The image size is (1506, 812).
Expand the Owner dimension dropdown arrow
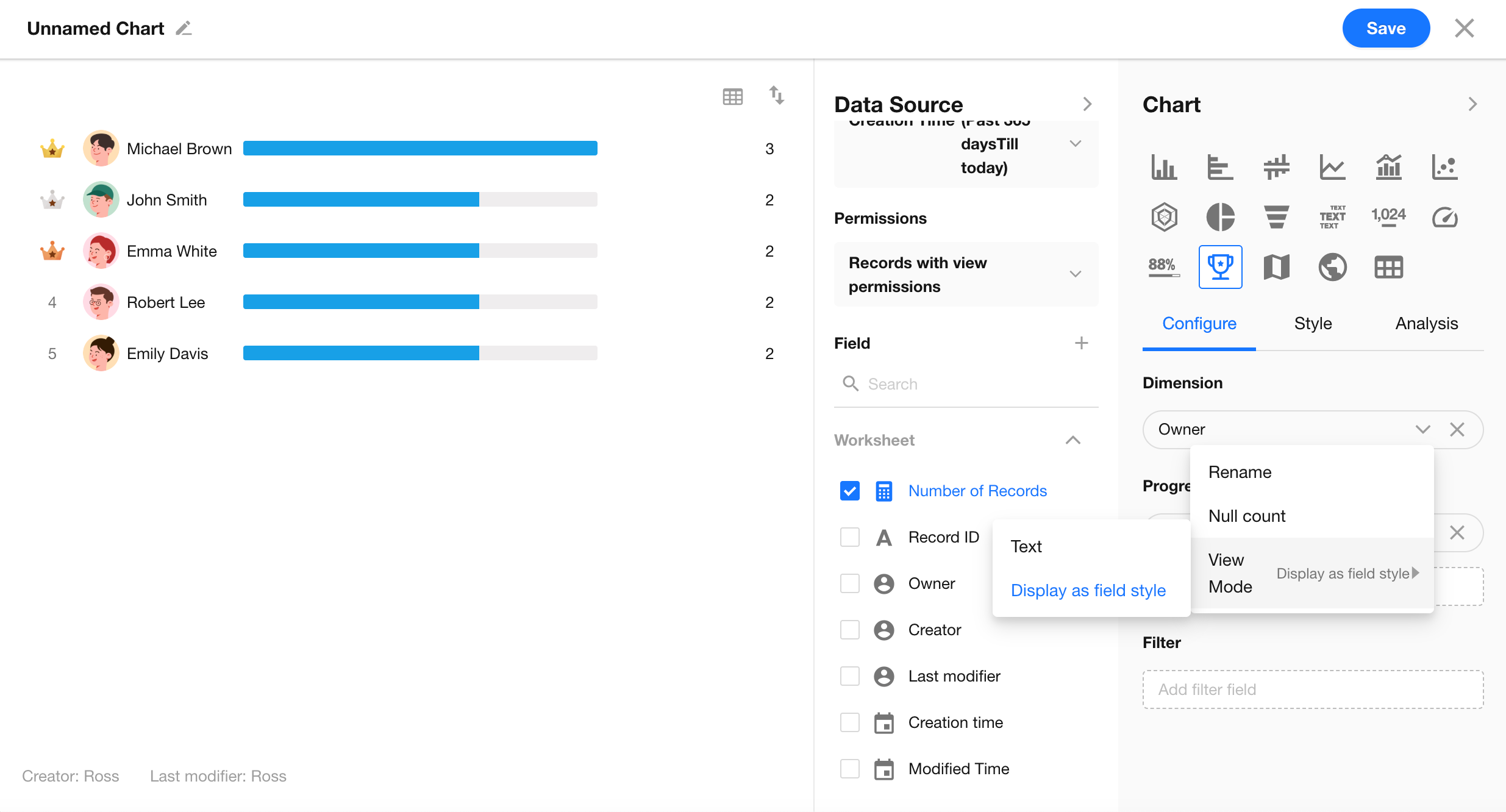coord(1422,429)
